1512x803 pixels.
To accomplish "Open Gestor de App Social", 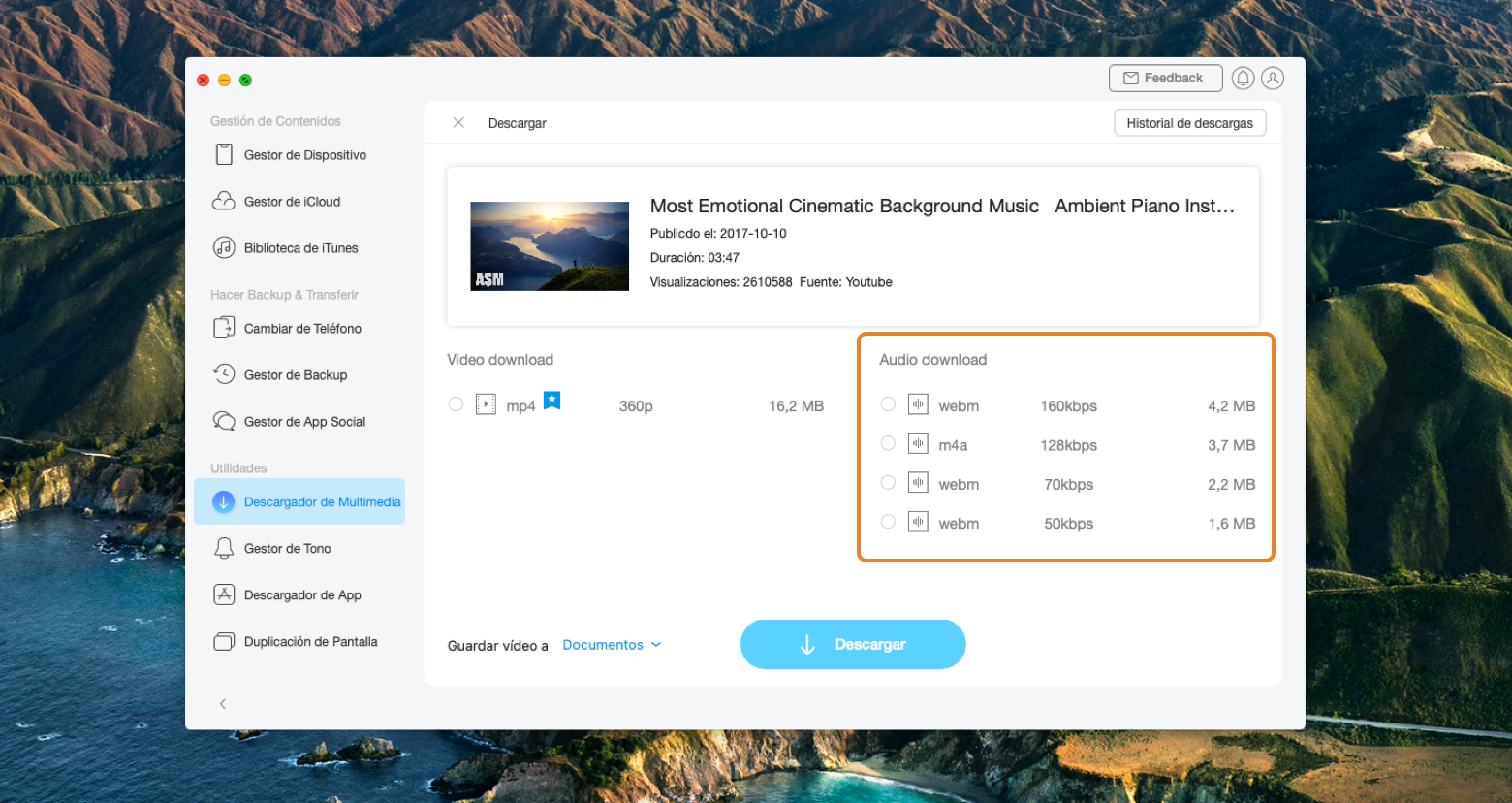I will pos(299,421).
